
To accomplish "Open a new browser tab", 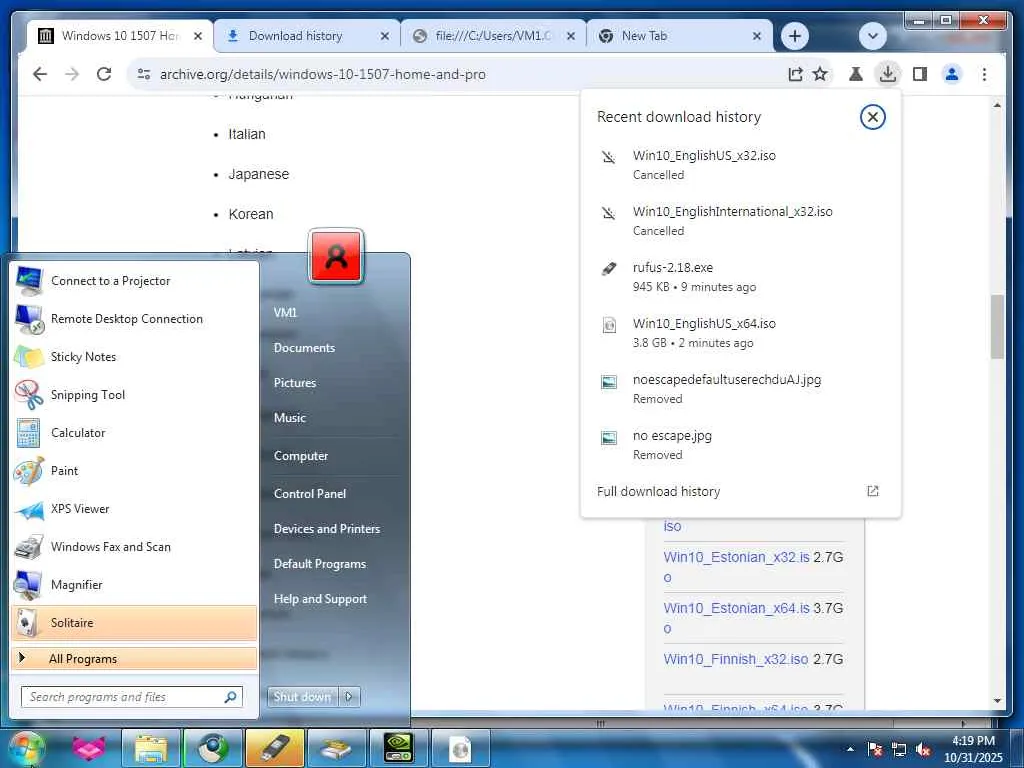I will [x=795, y=36].
